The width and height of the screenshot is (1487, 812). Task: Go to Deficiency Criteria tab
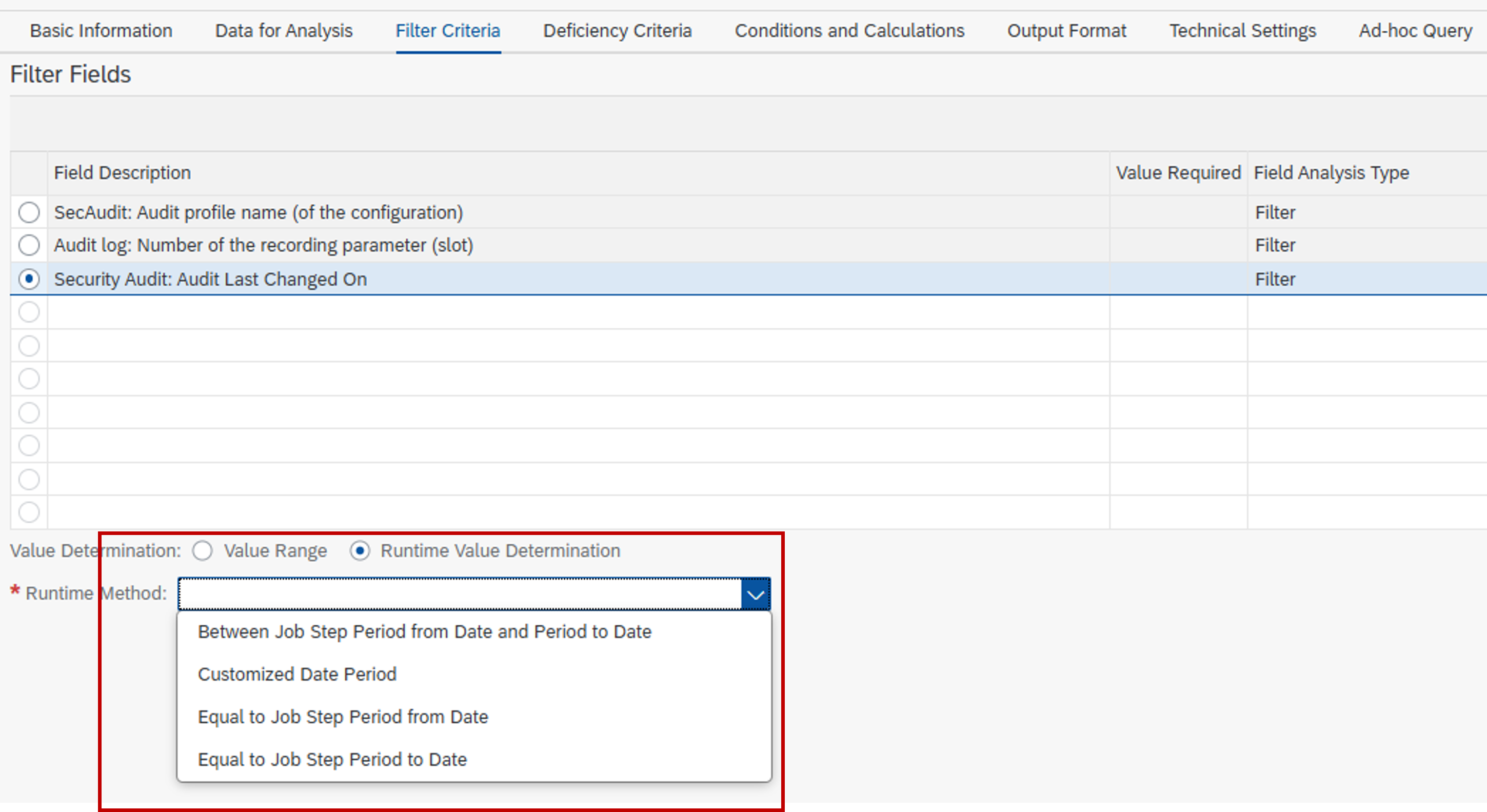point(617,31)
